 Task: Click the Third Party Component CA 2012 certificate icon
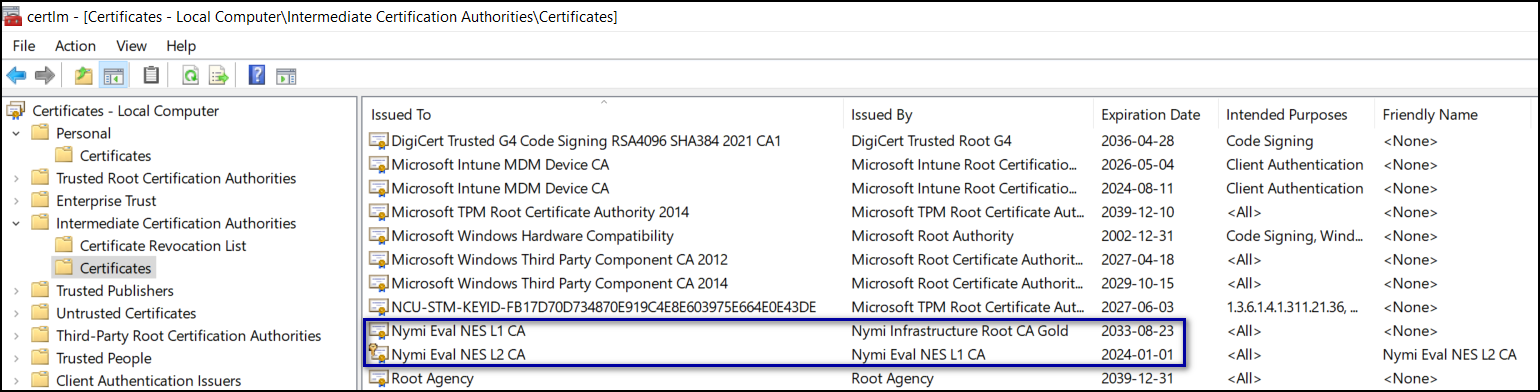point(379,259)
